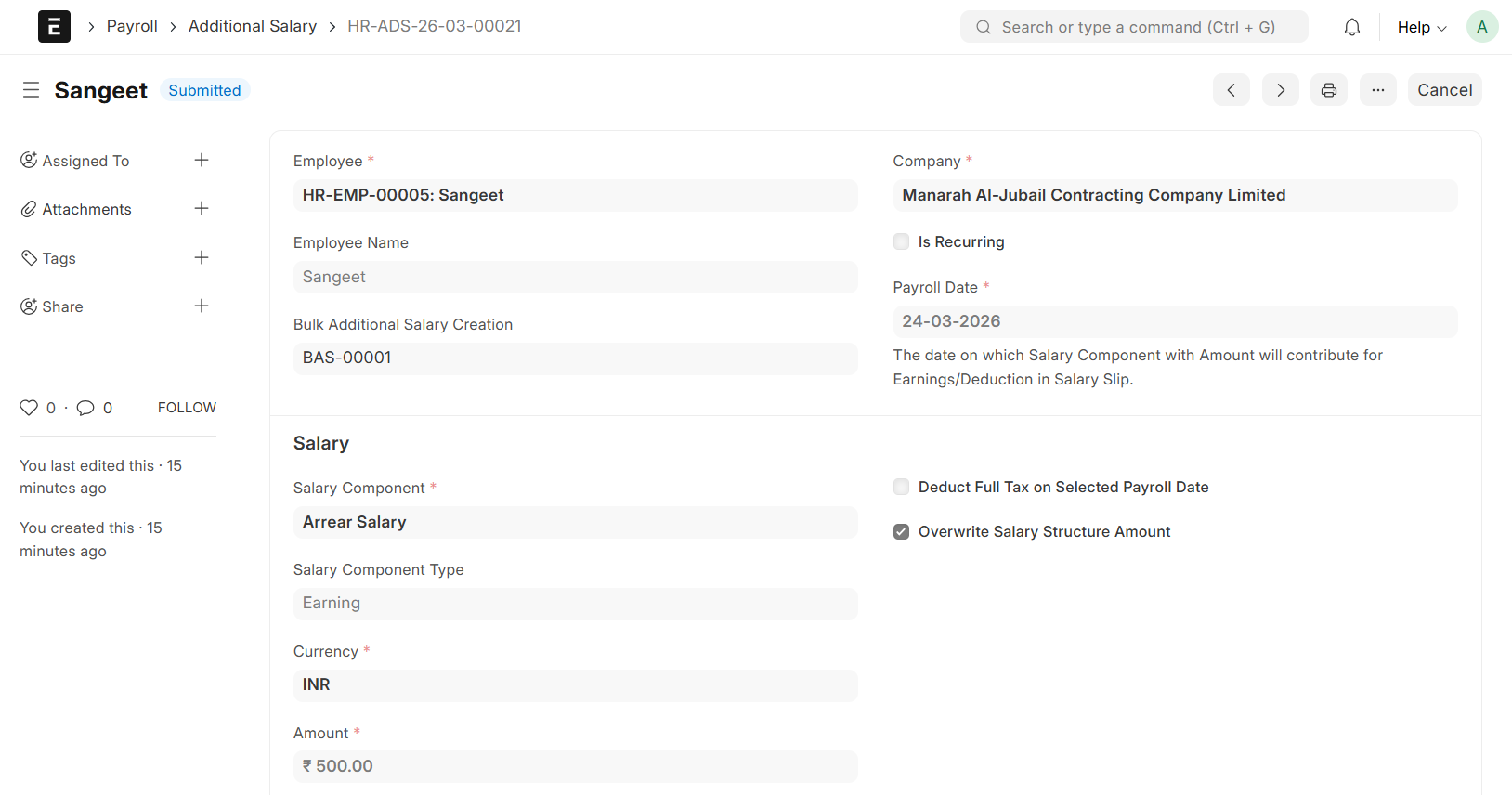The height and width of the screenshot is (795, 1512).
Task: Add an attachment with plus icon
Action: 202,209
